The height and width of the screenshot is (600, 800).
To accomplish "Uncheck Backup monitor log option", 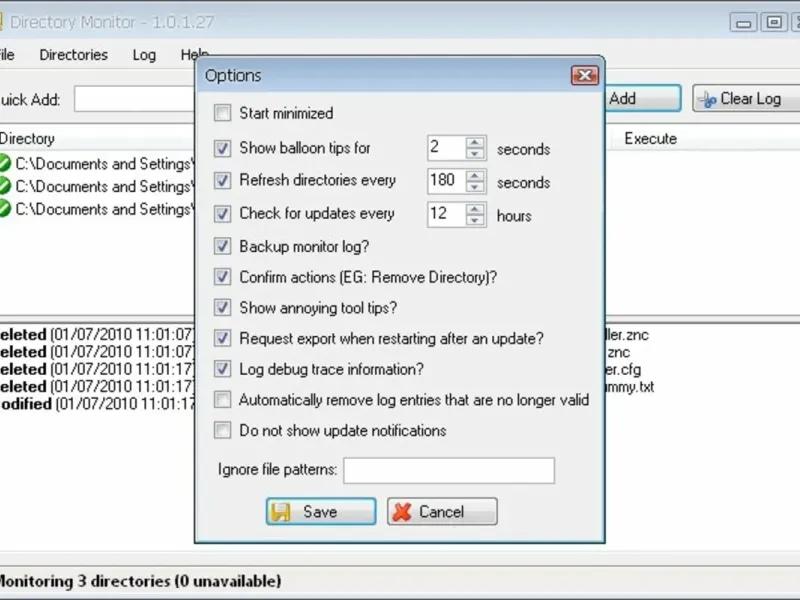I will coord(222,246).
